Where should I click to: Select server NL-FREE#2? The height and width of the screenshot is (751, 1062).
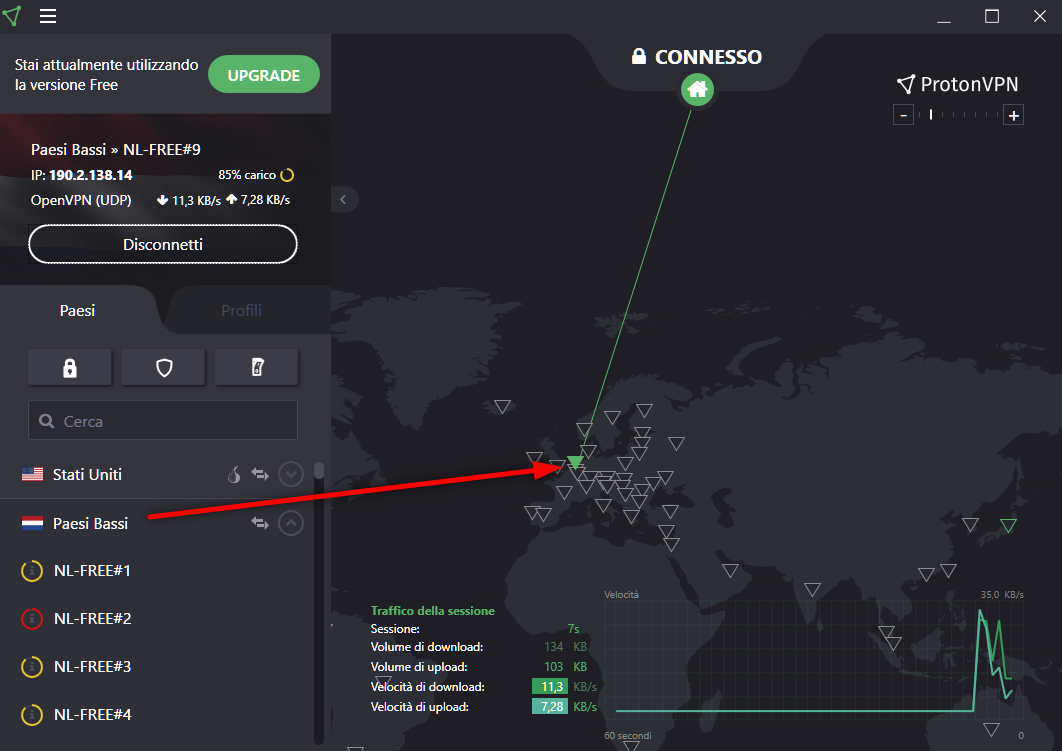[x=93, y=618]
